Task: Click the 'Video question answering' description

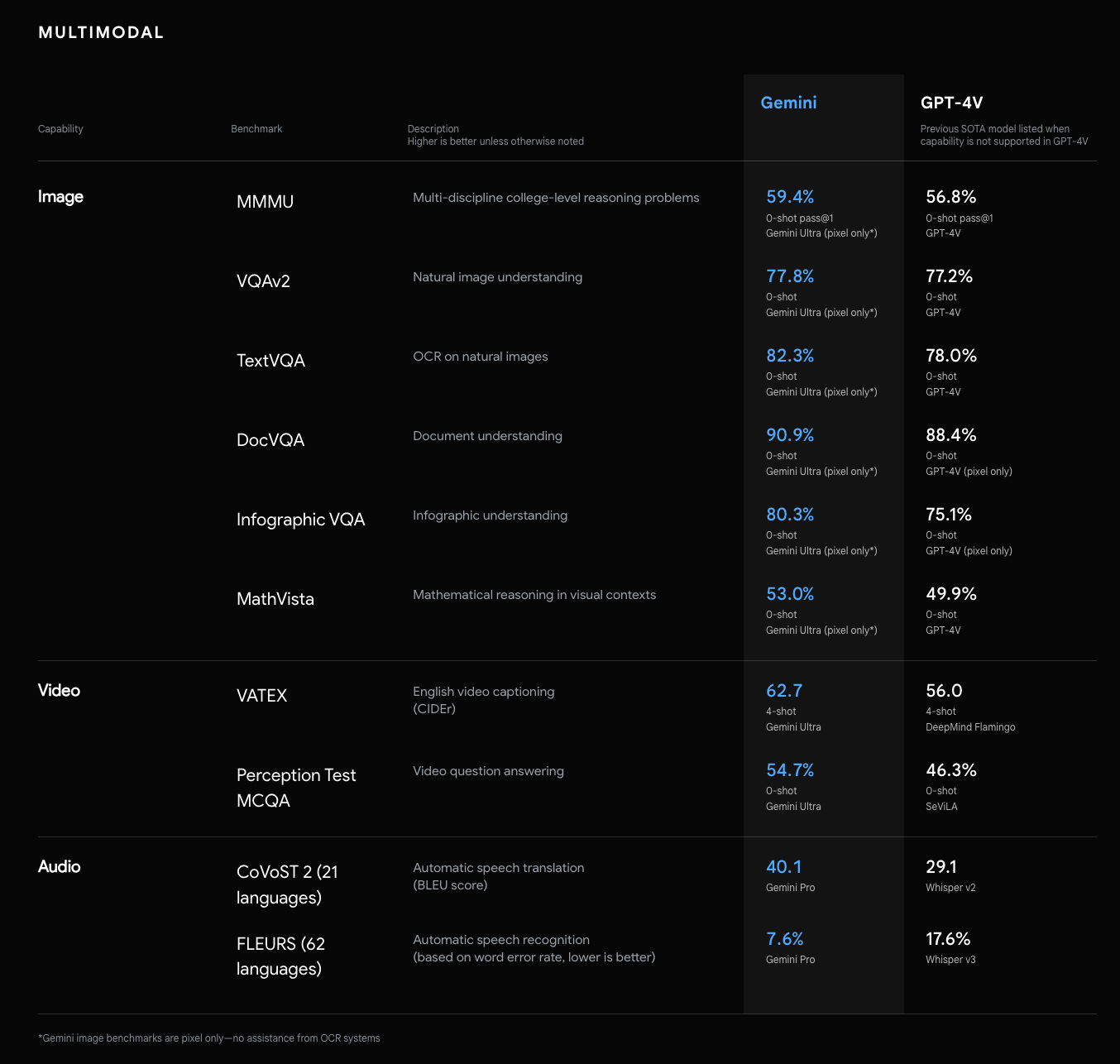Action: click(488, 771)
